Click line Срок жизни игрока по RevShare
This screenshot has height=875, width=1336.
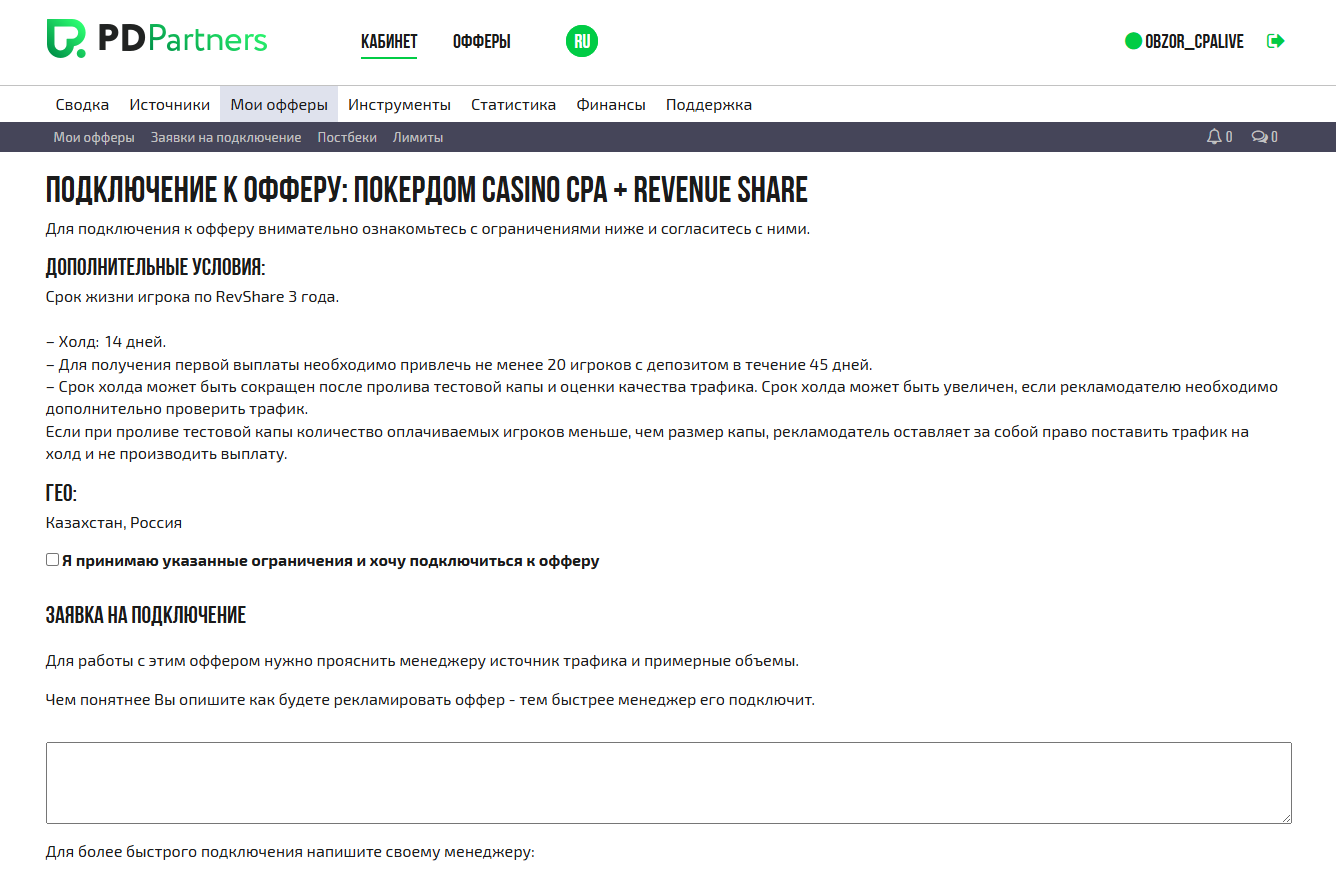point(193,297)
